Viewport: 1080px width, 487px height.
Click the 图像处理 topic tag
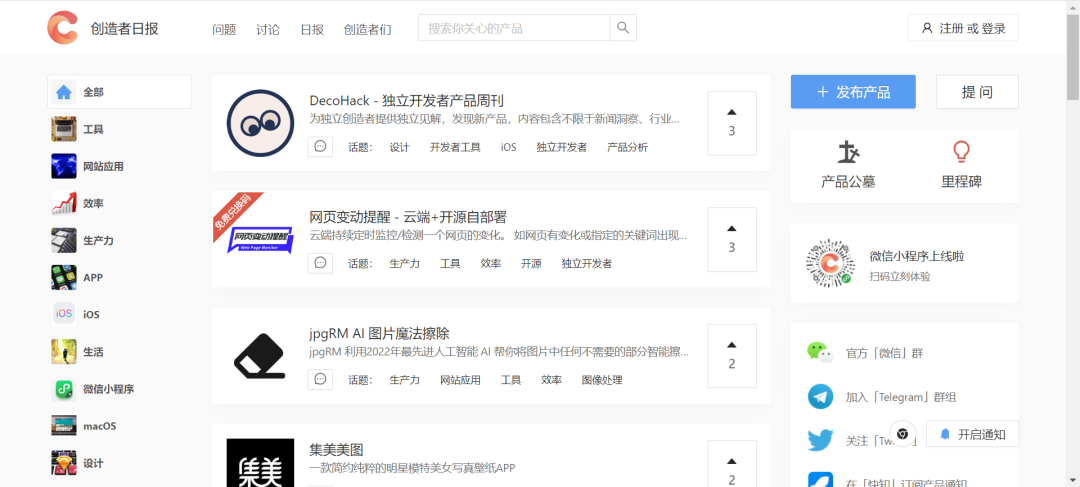click(x=602, y=380)
